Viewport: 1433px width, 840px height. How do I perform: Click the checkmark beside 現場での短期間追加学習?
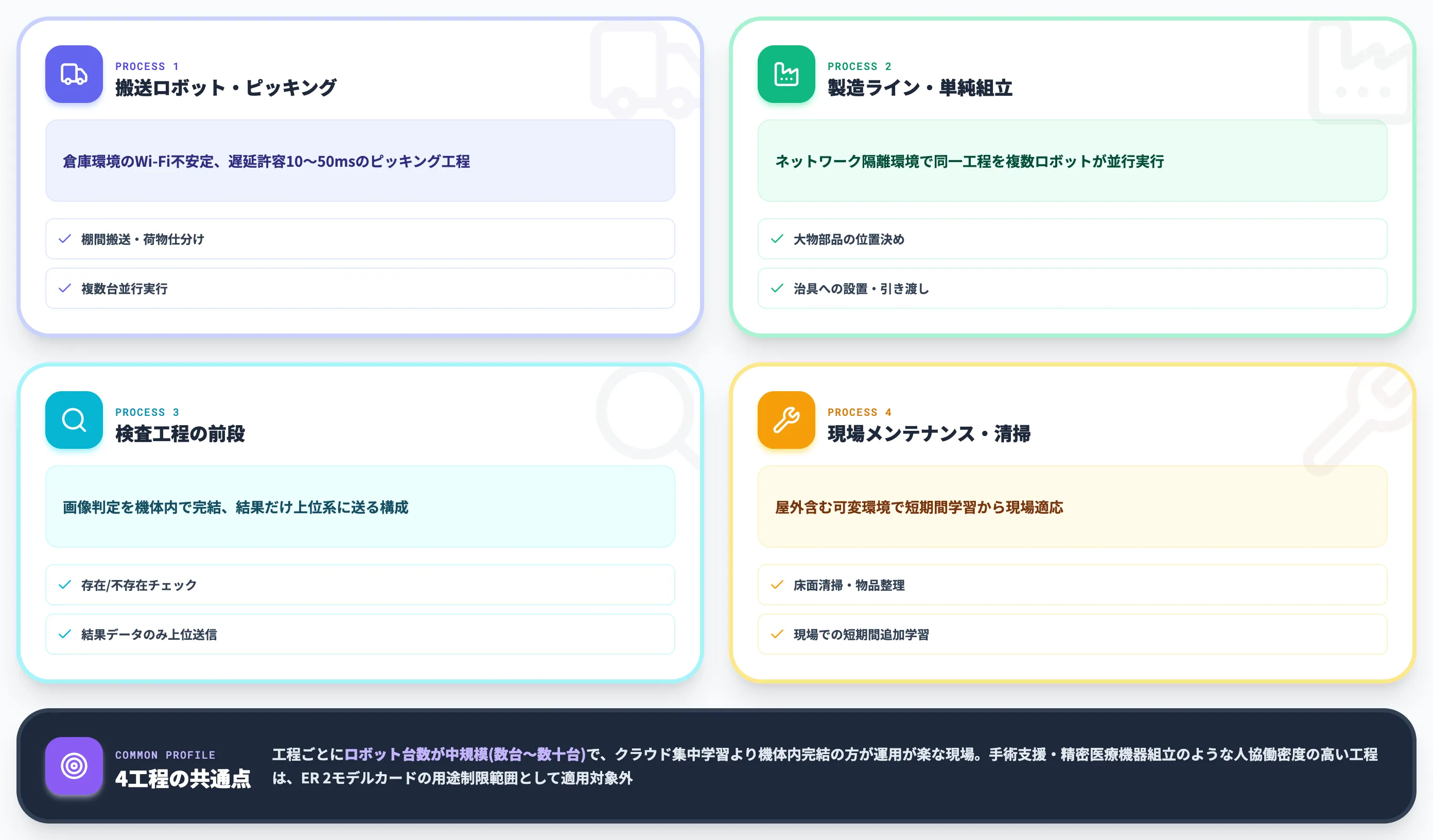pyautogui.click(x=777, y=634)
